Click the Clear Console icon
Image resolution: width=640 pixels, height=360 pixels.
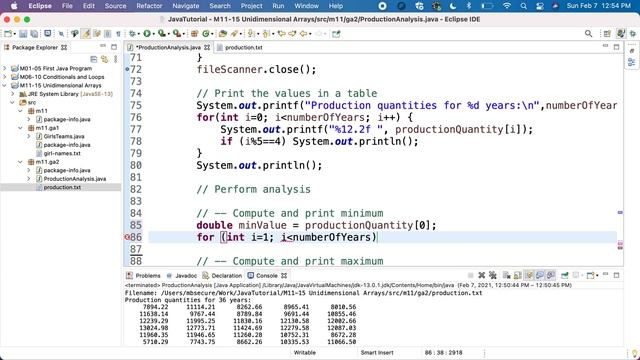click(507, 276)
